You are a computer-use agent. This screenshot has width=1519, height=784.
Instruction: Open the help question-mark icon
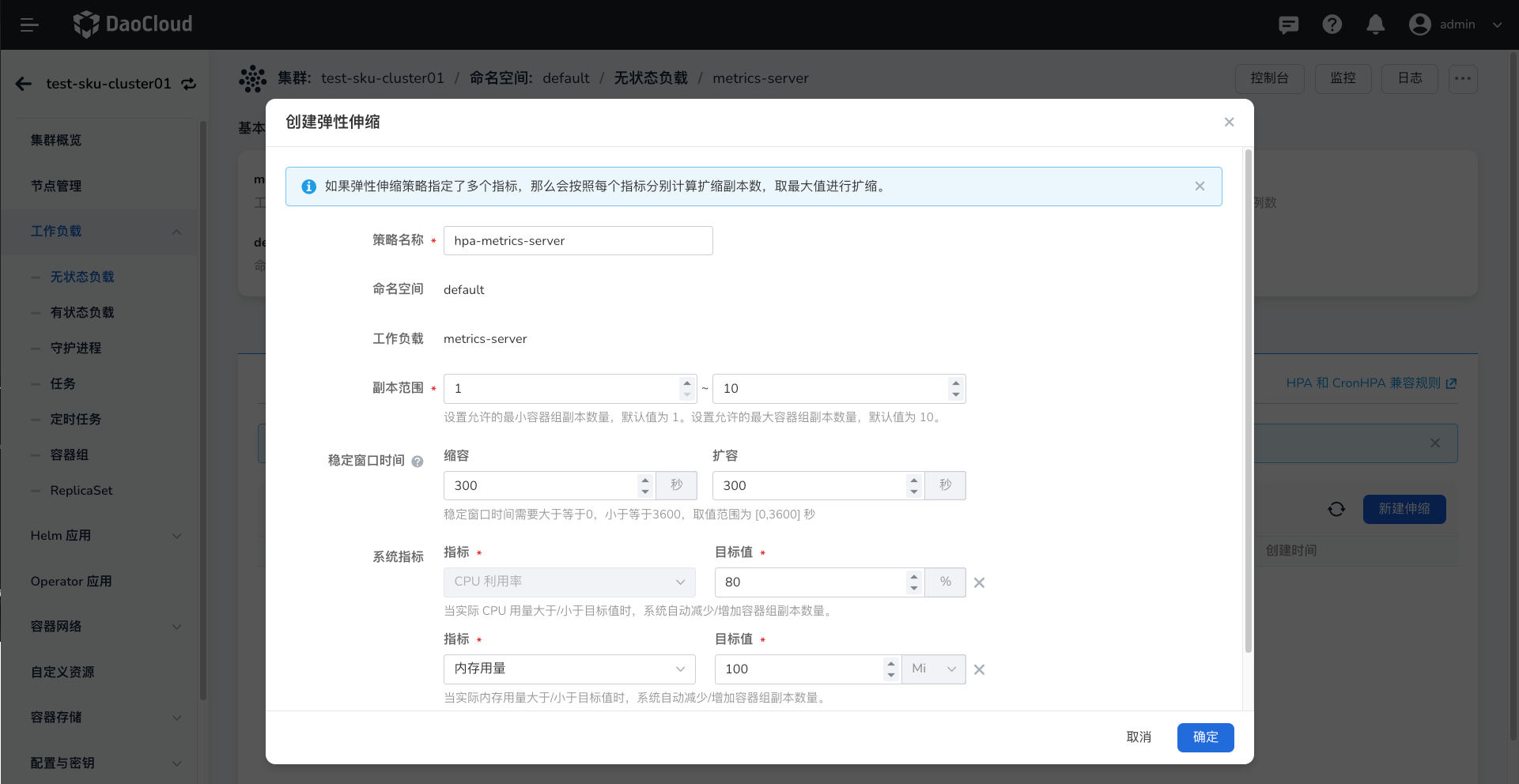[1332, 24]
